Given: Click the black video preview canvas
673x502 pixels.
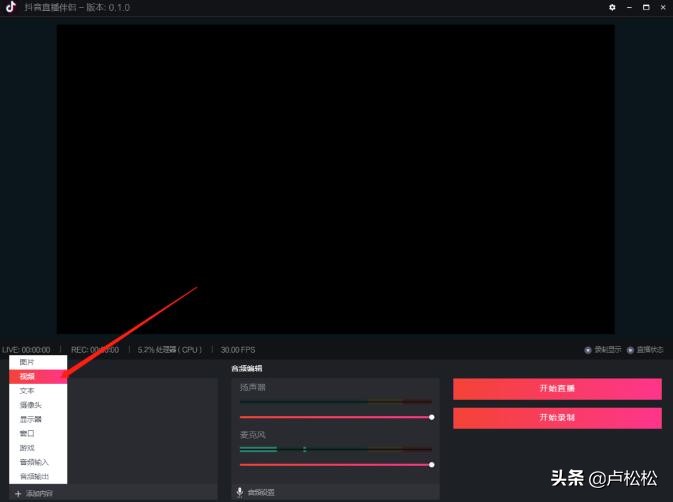Looking at the screenshot, I should pyautogui.click(x=335, y=178).
